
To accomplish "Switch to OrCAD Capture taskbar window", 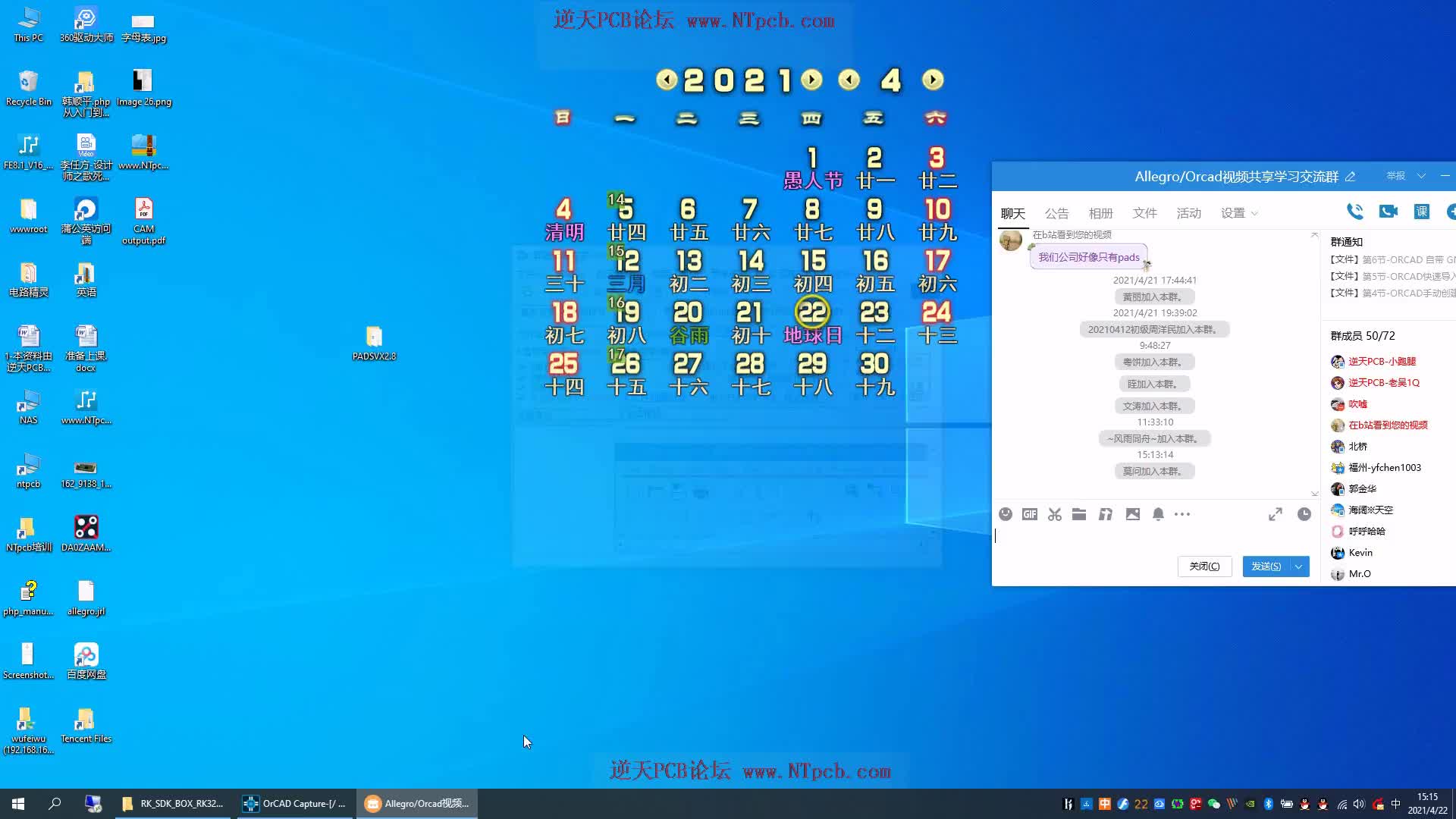I will 294,804.
